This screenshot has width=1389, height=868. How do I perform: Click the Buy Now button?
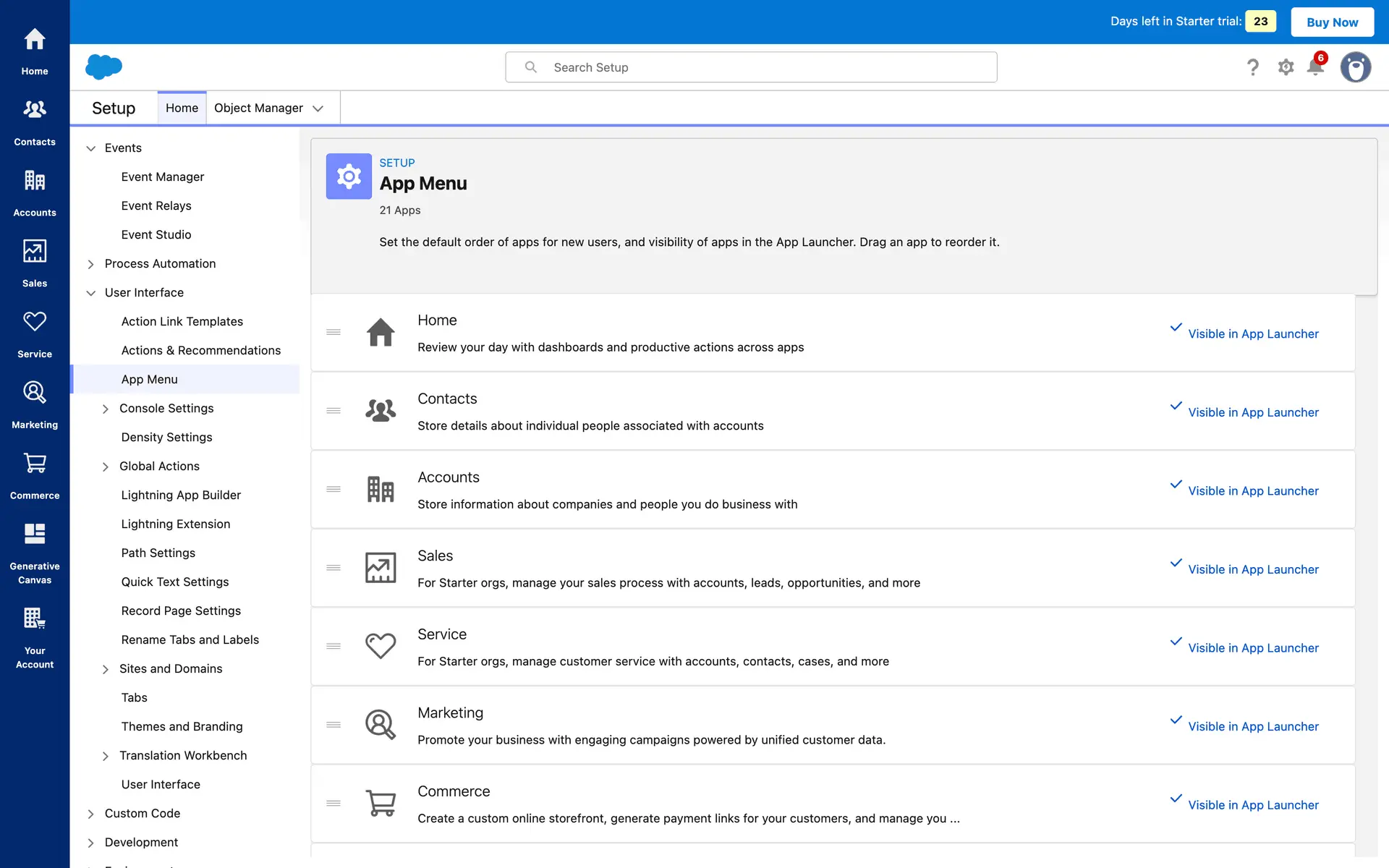tap(1332, 22)
